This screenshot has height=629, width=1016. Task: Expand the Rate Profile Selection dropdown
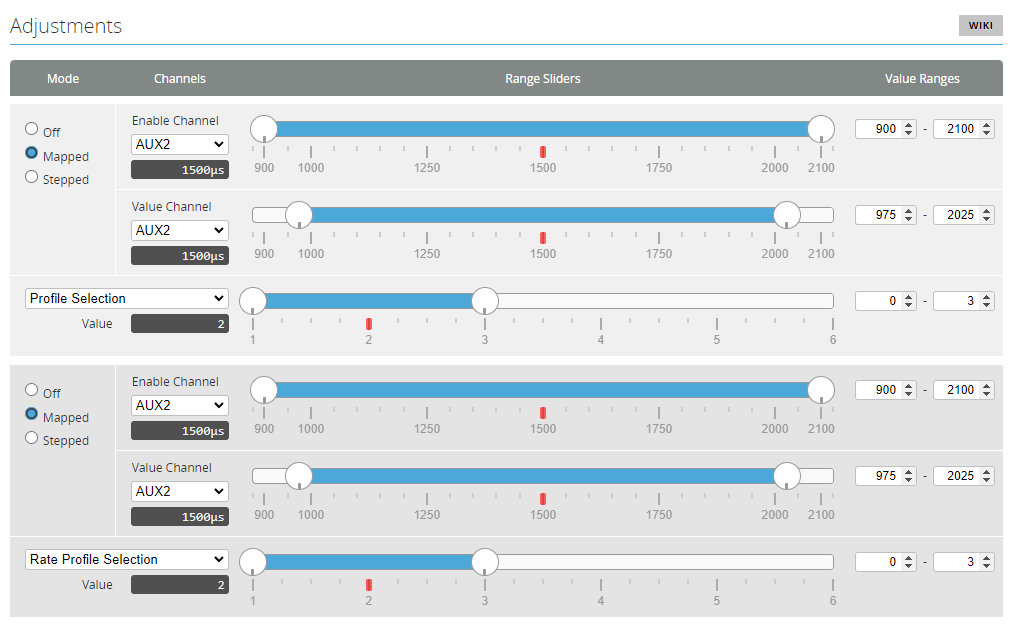[126, 559]
